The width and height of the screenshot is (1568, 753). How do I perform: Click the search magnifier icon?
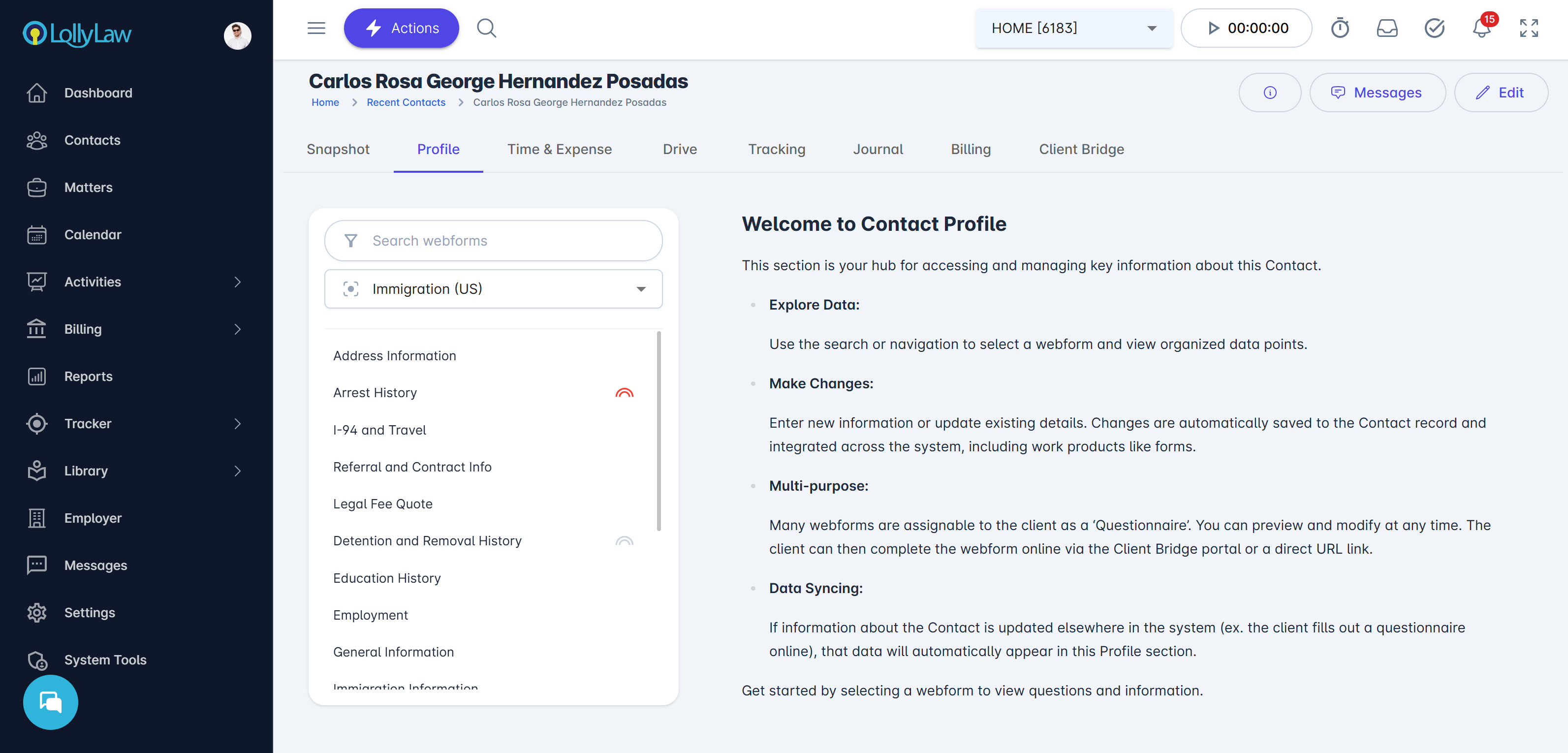(x=486, y=28)
